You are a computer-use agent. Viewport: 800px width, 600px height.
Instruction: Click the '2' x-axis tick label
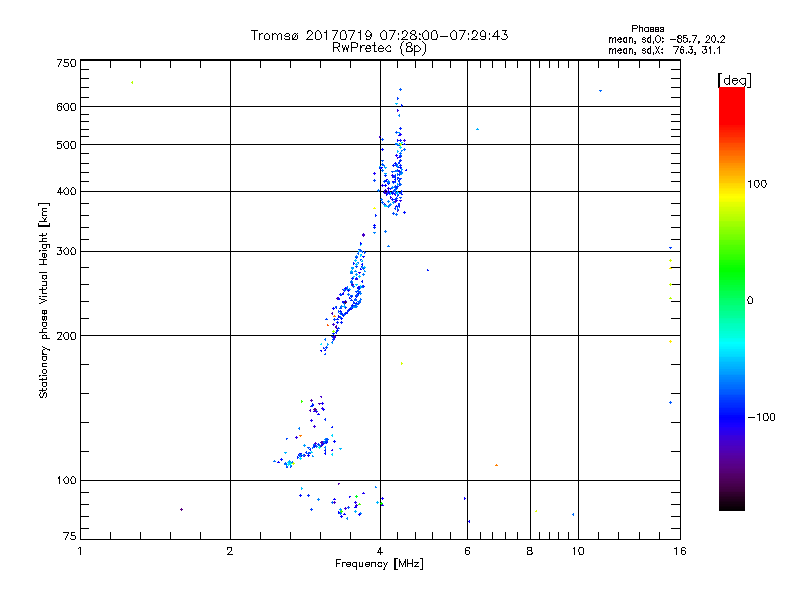tap(230, 551)
